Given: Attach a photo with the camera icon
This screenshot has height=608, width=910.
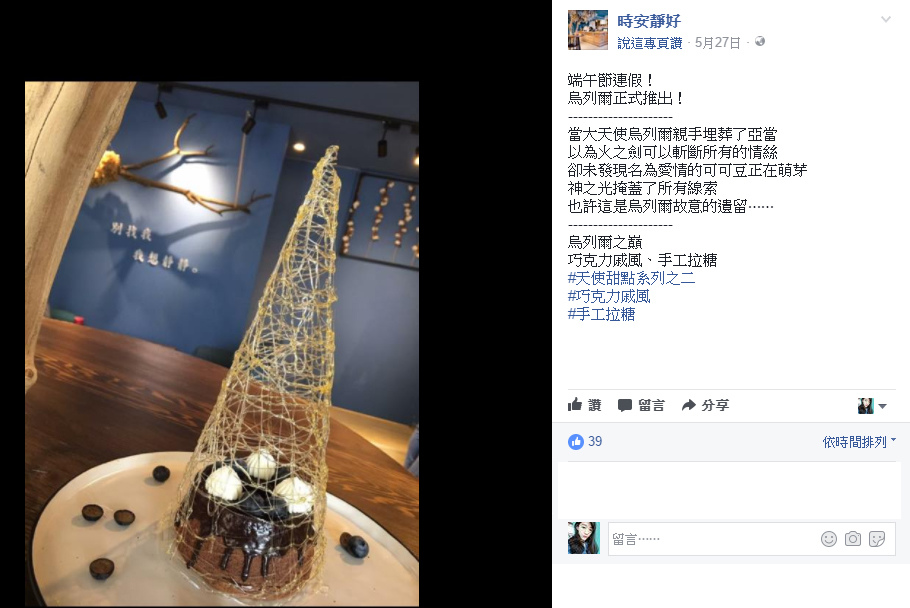Looking at the screenshot, I should [x=853, y=539].
